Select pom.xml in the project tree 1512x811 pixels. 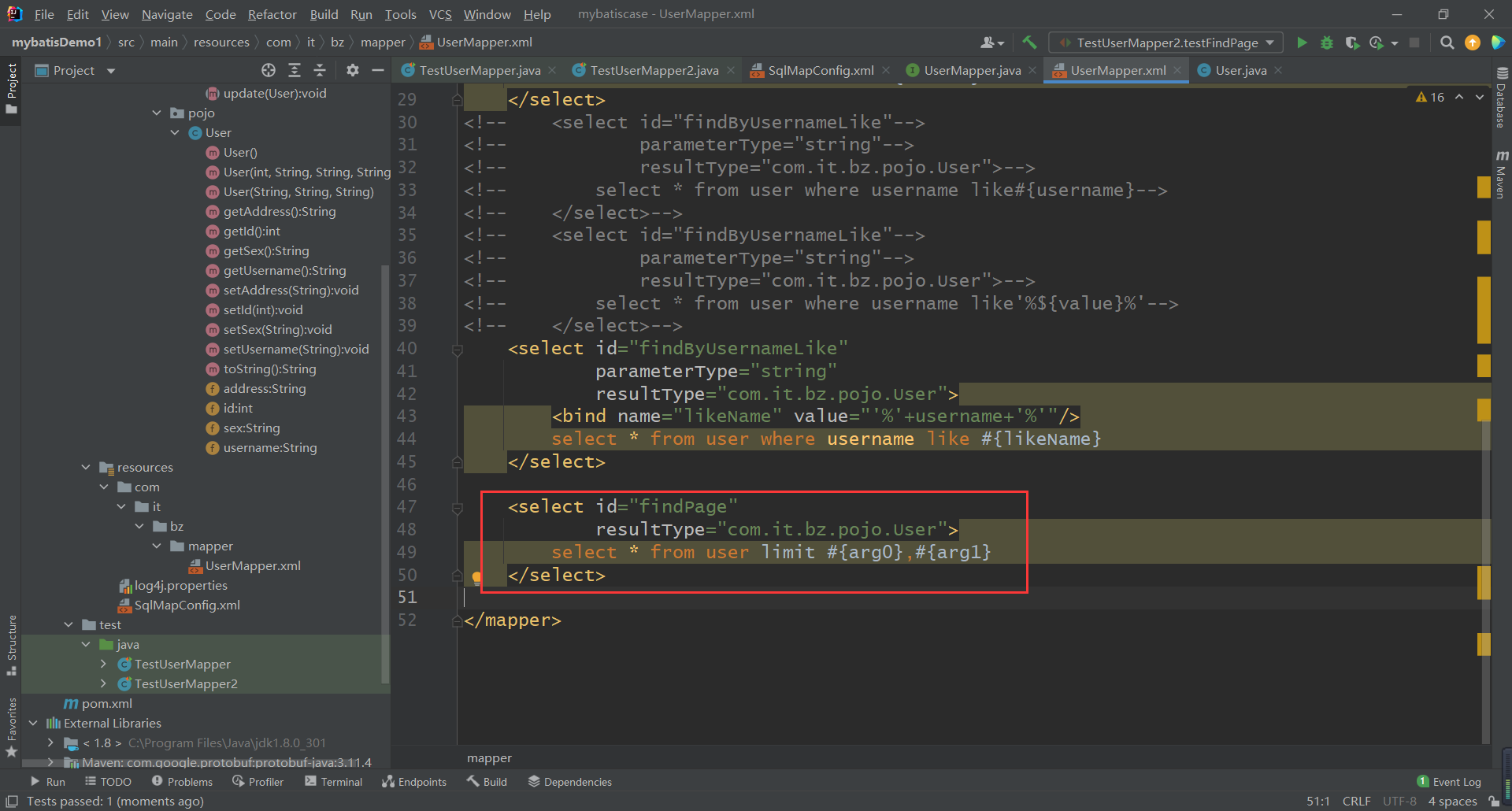tap(106, 703)
